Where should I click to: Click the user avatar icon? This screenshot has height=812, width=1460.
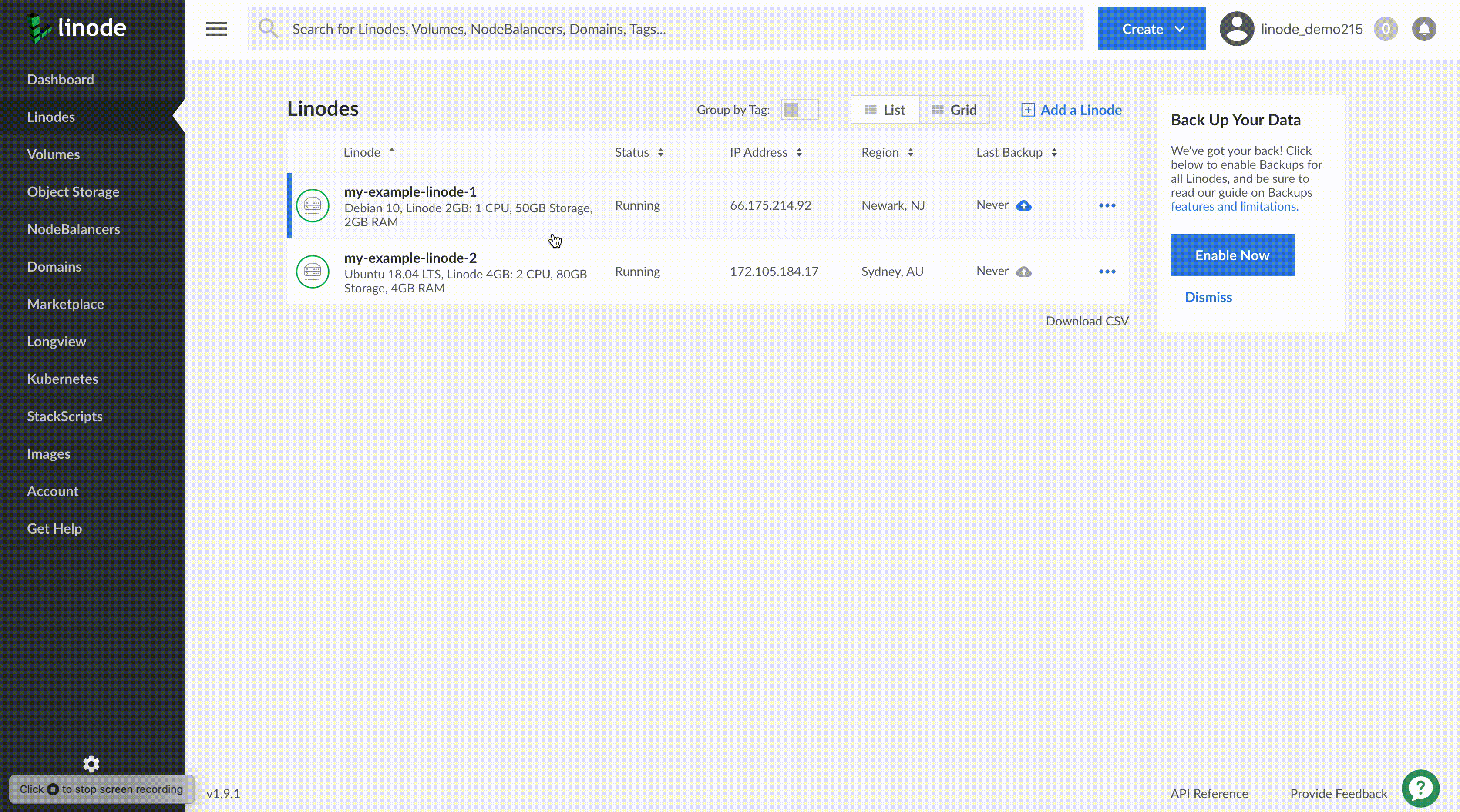click(1236, 29)
